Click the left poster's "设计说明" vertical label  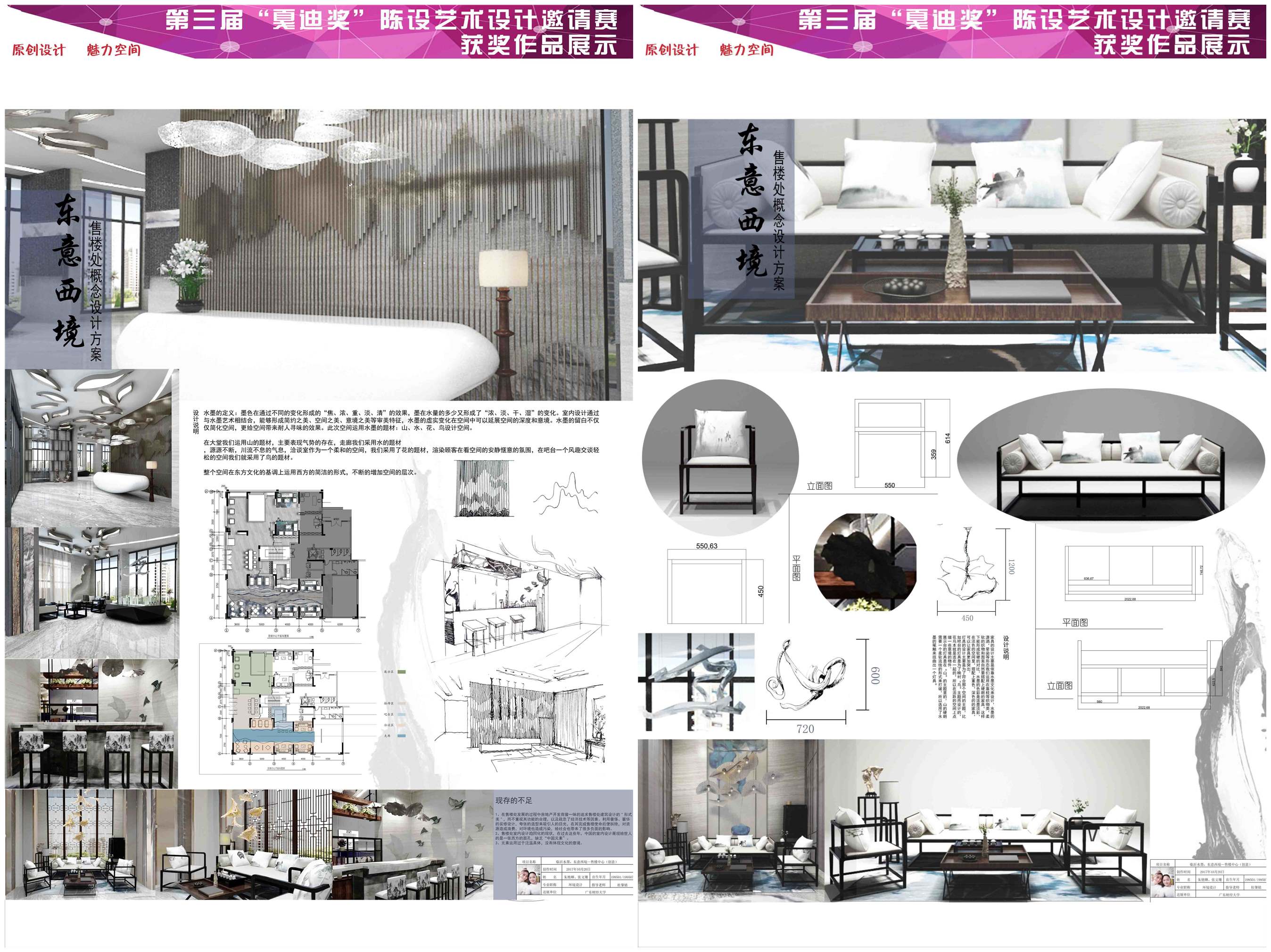pos(196,422)
